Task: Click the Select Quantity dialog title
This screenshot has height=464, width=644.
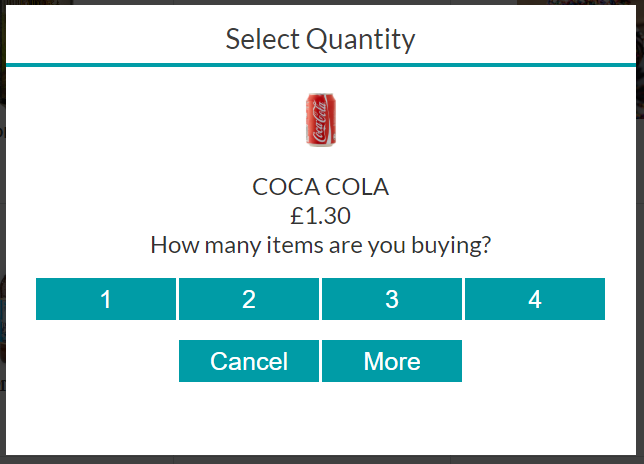Action: pos(320,39)
